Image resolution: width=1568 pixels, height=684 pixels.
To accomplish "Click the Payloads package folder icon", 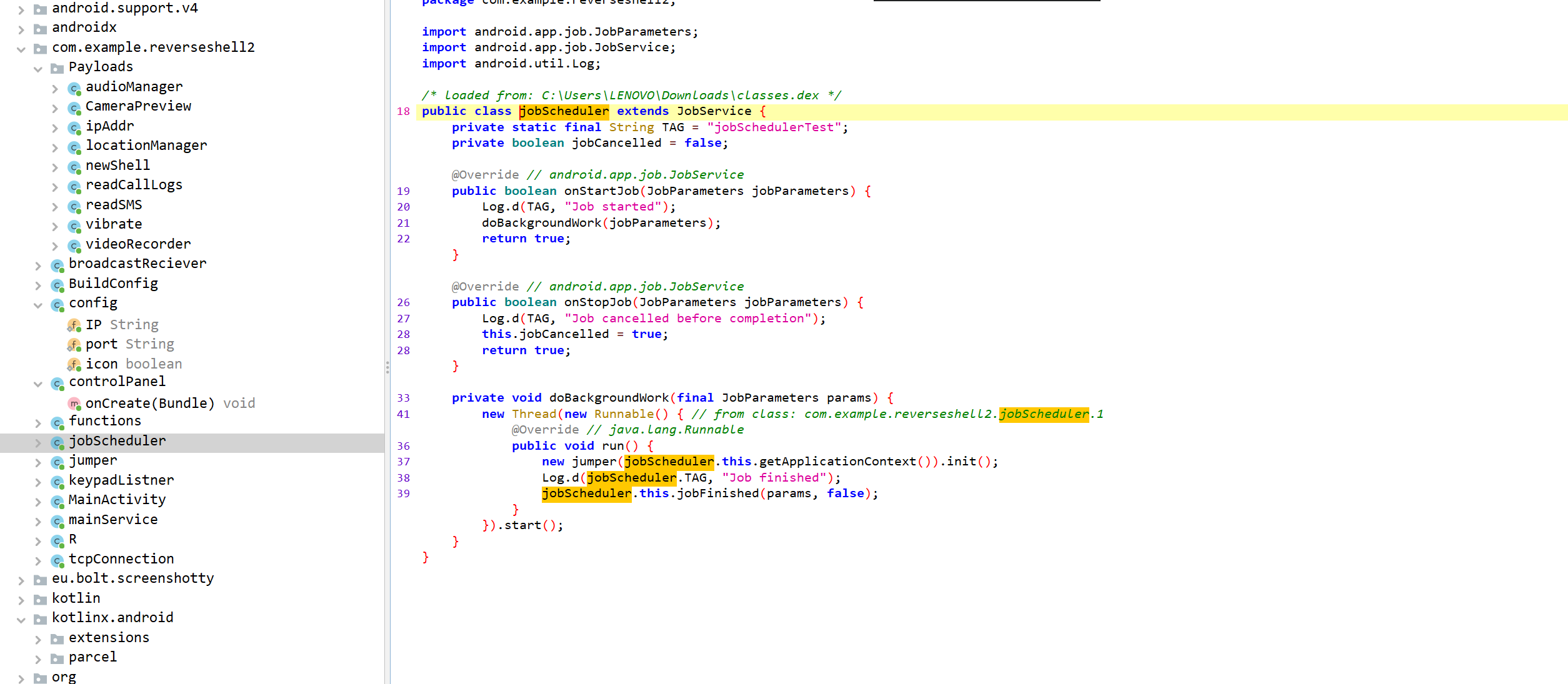I will [x=57, y=69].
